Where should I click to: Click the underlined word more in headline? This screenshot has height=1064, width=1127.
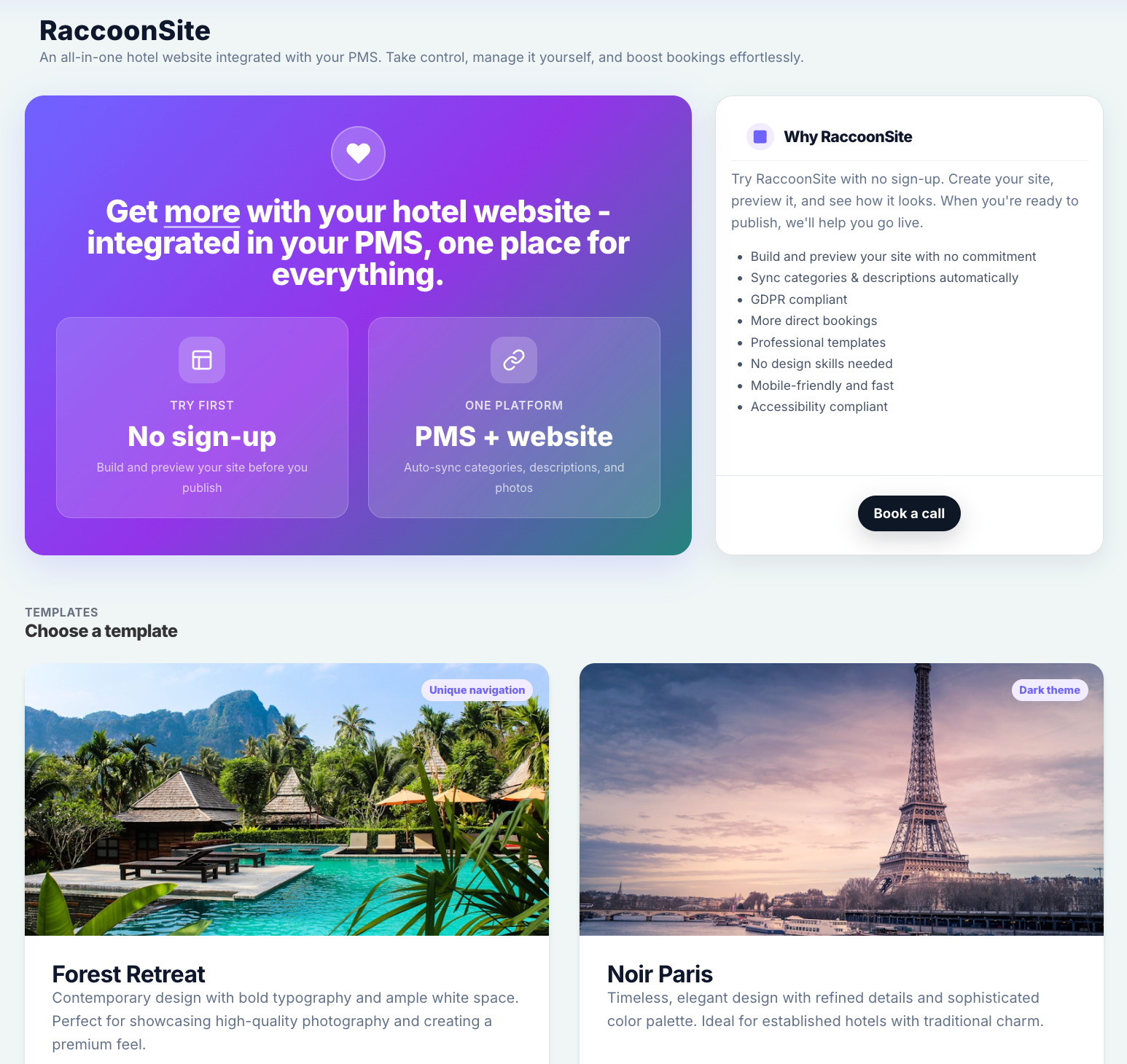[202, 212]
